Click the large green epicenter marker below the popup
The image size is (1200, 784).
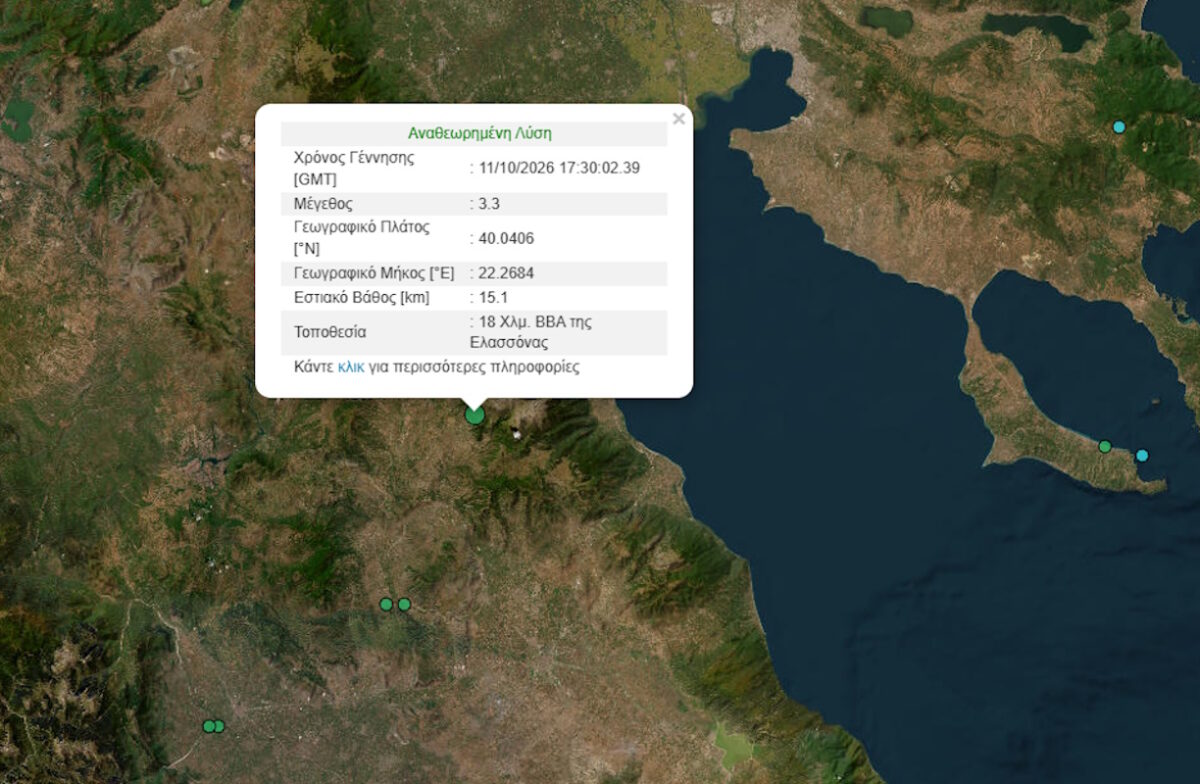tap(475, 414)
